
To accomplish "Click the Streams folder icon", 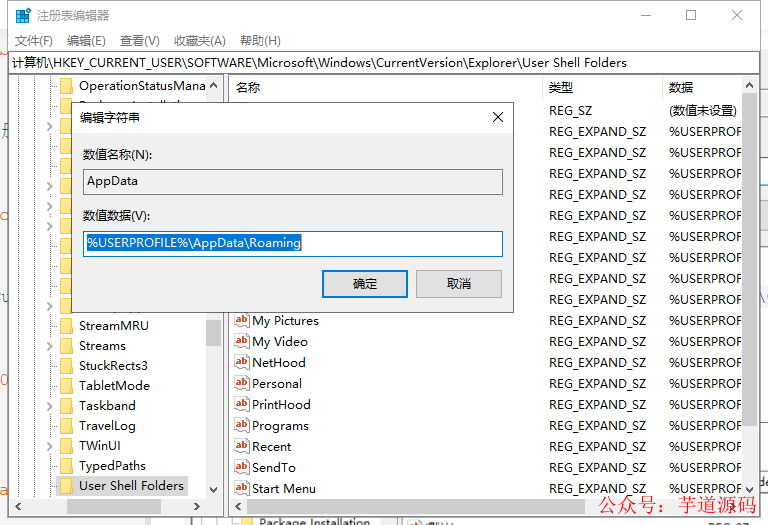I will point(66,346).
